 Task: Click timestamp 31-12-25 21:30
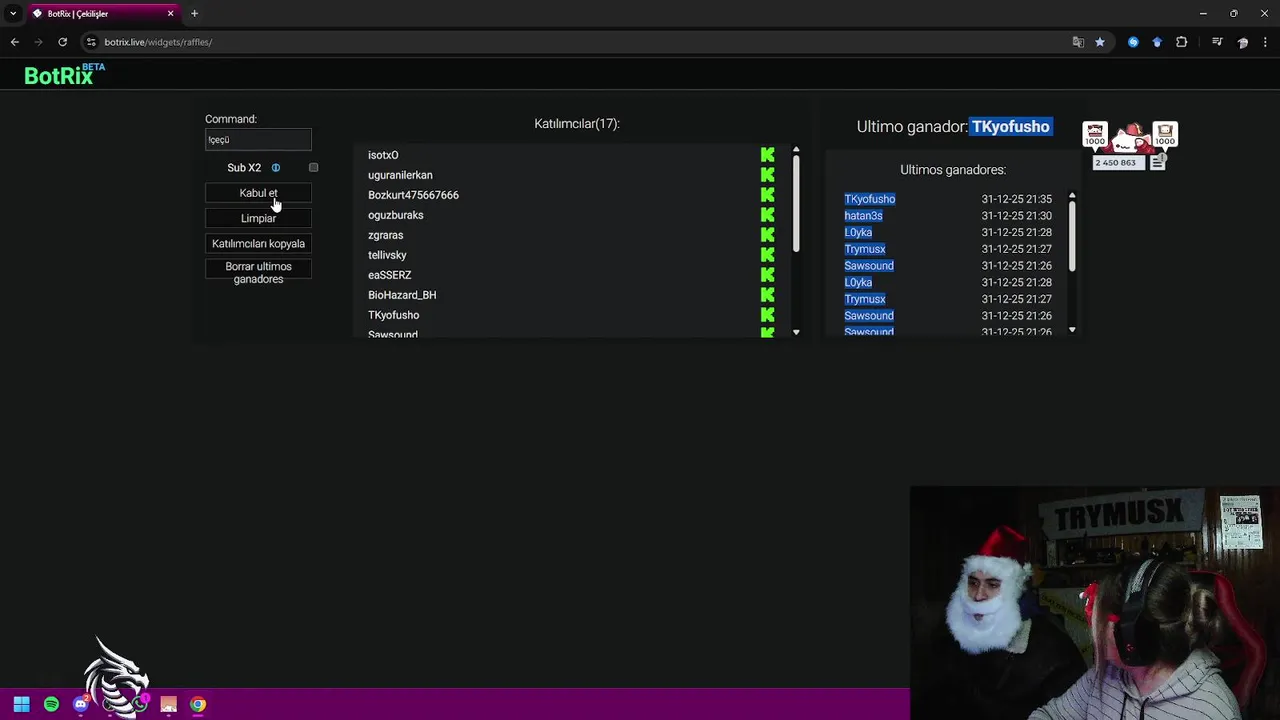[1016, 216]
